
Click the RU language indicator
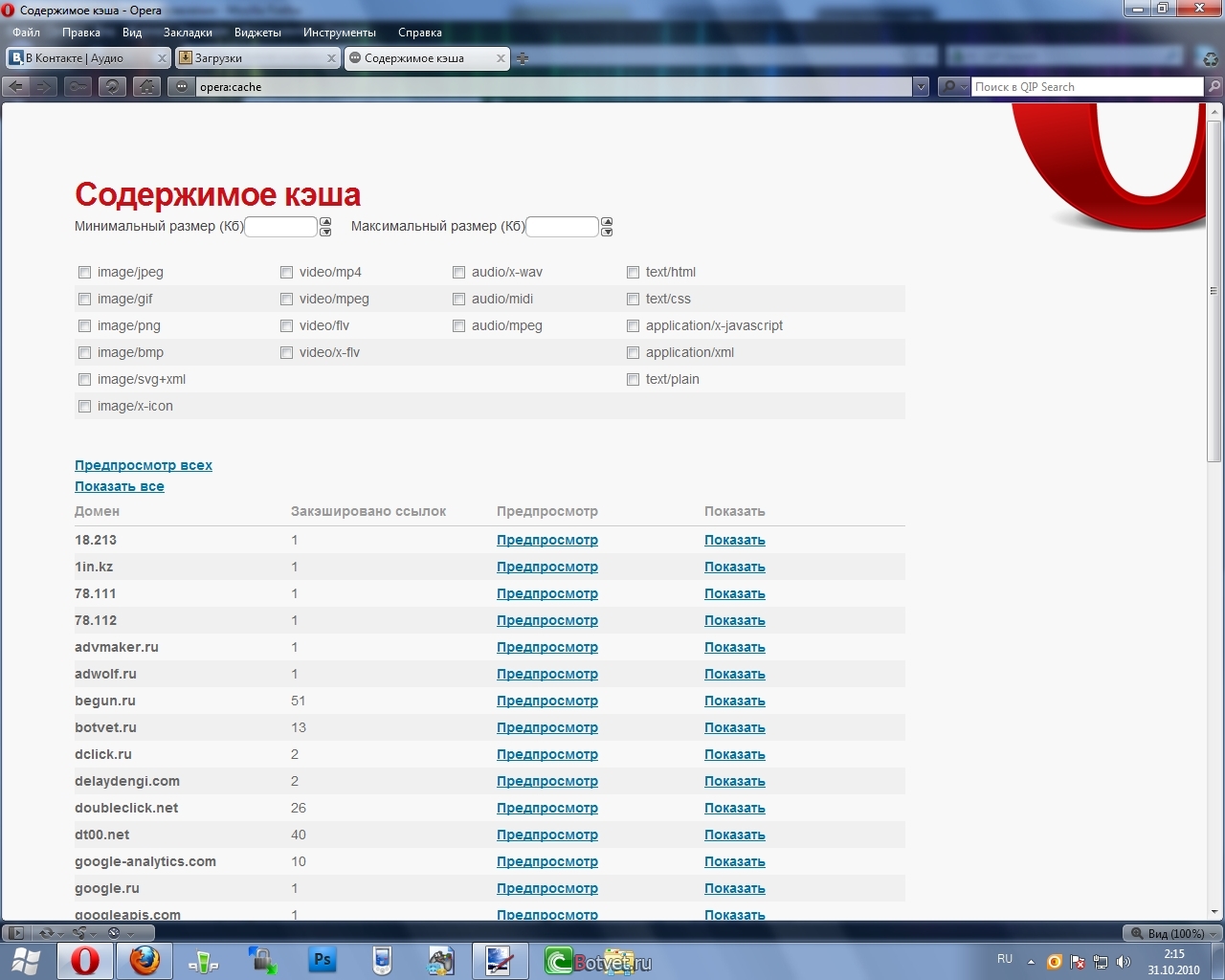coord(1005,959)
